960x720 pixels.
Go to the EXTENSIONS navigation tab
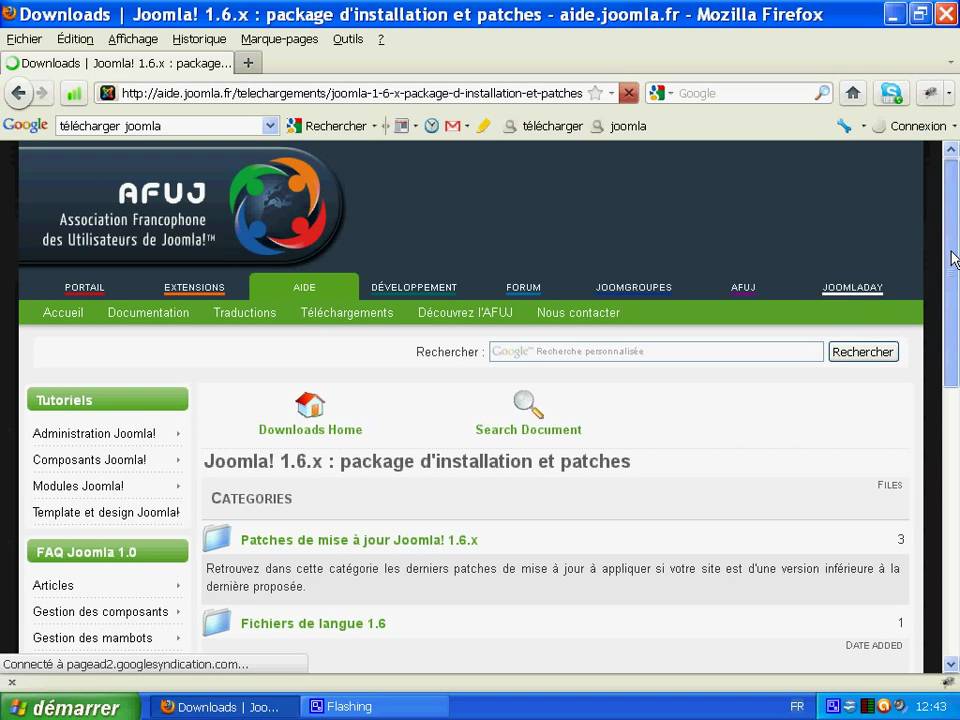194,287
